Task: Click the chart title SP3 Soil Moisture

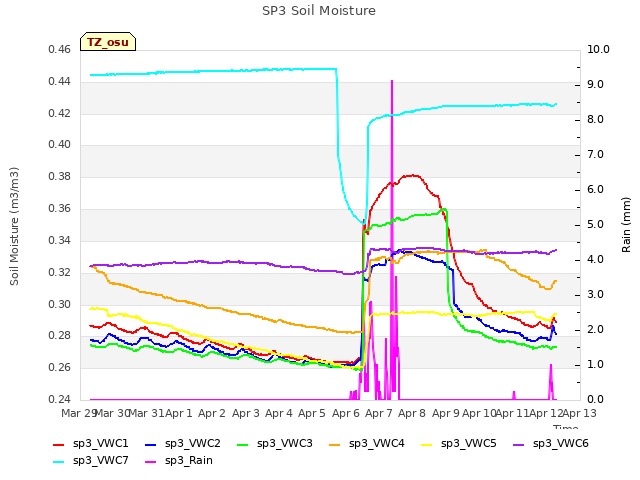Action: tap(319, 11)
